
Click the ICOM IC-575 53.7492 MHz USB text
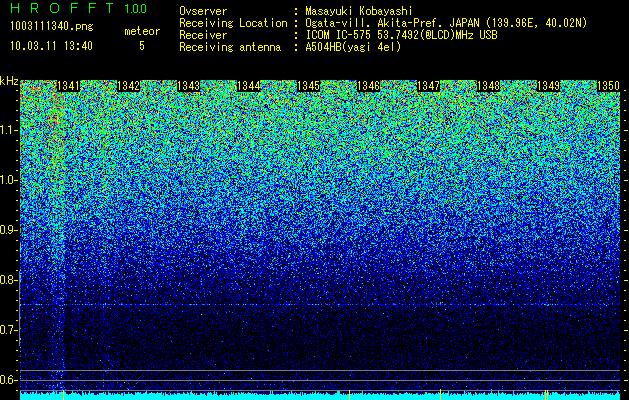(x=402, y=35)
